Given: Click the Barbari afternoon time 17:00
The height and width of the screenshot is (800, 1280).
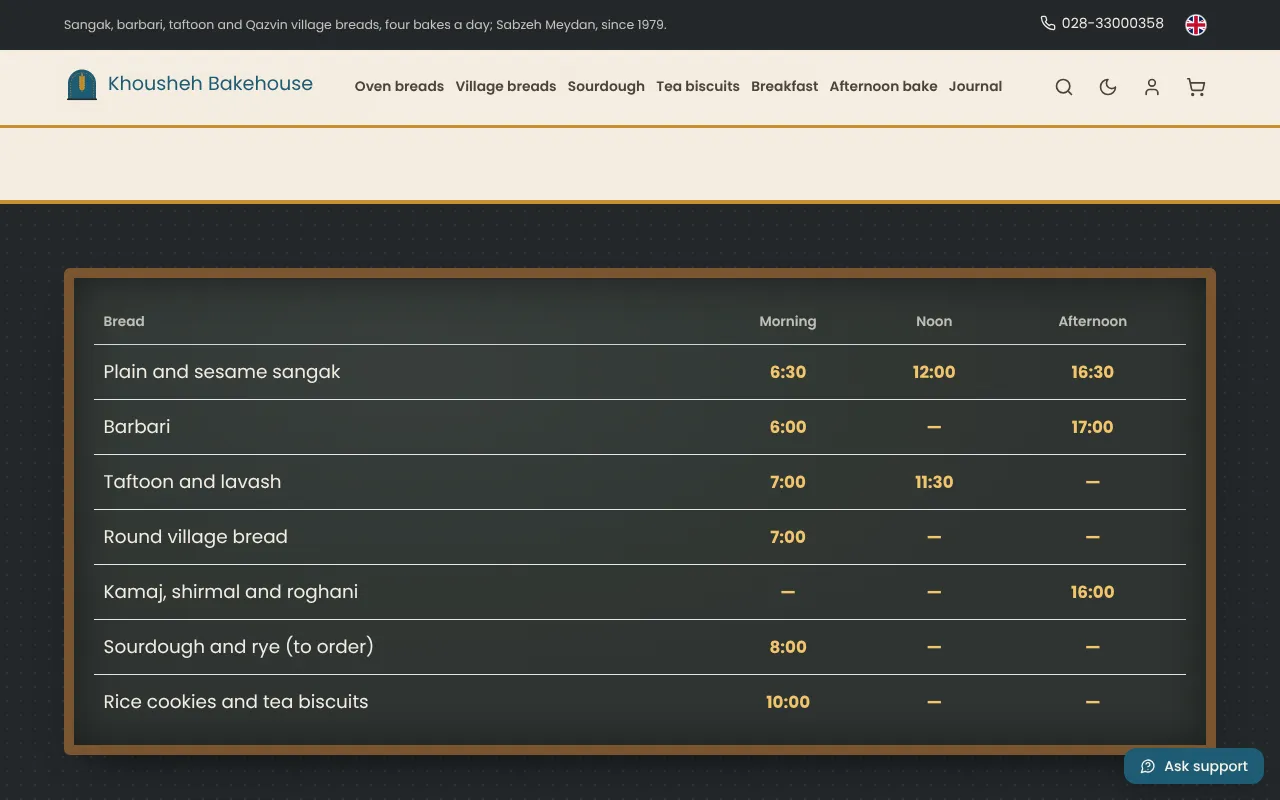Looking at the screenshot, I should pos(1093,427).
